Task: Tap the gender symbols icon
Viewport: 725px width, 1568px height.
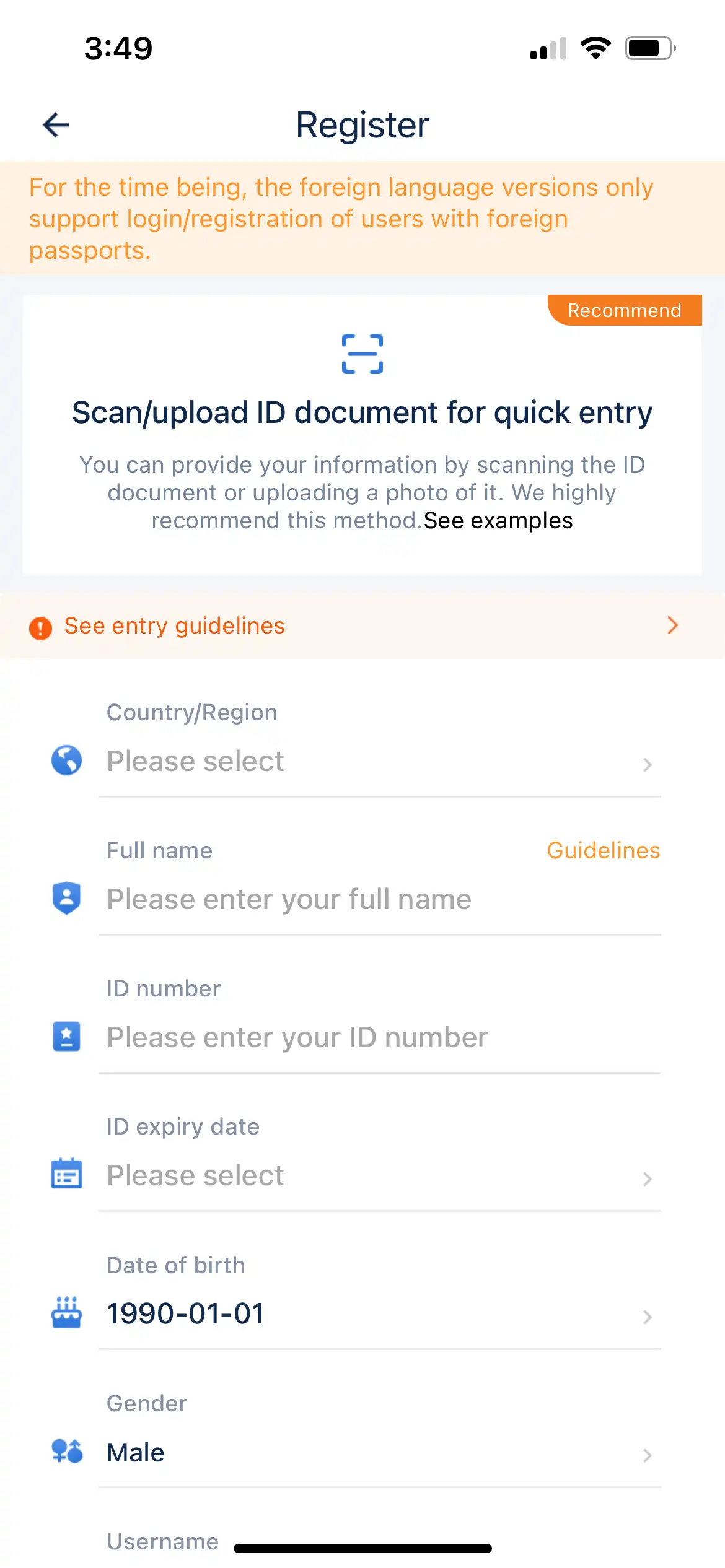Action: (x=66, y=1450)
